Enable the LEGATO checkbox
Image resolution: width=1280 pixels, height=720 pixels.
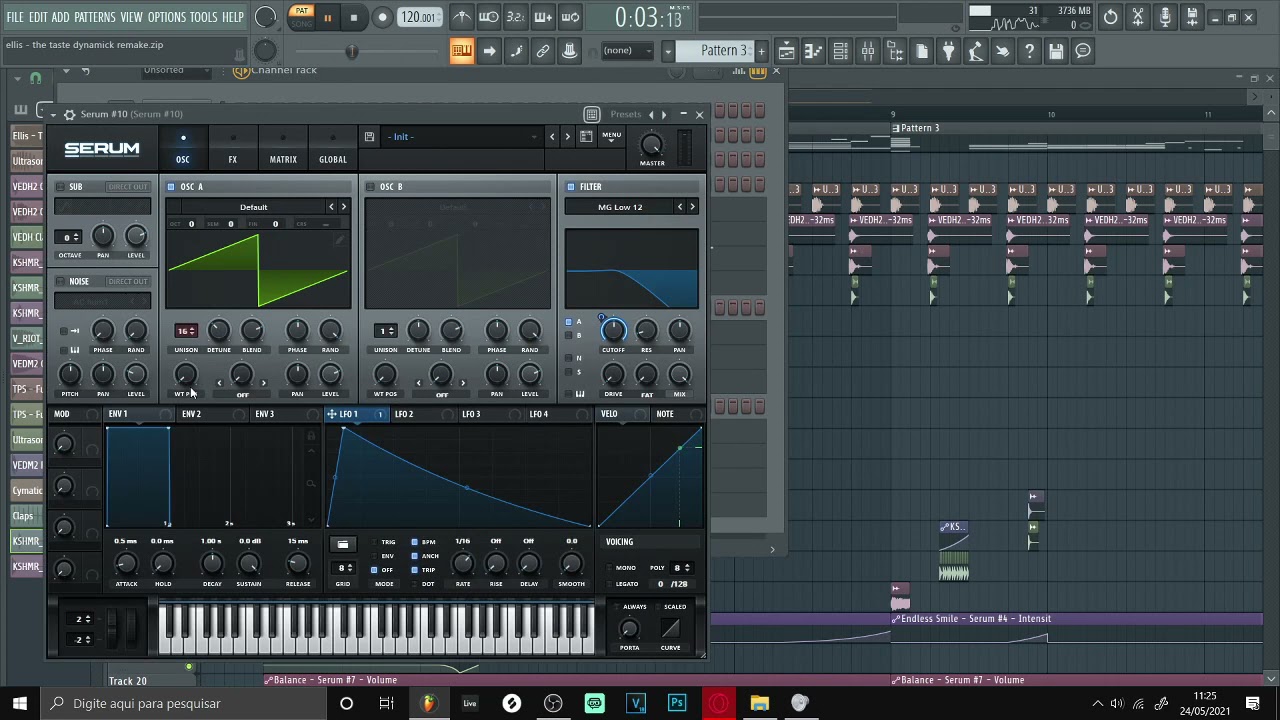[x=609, y=584]
